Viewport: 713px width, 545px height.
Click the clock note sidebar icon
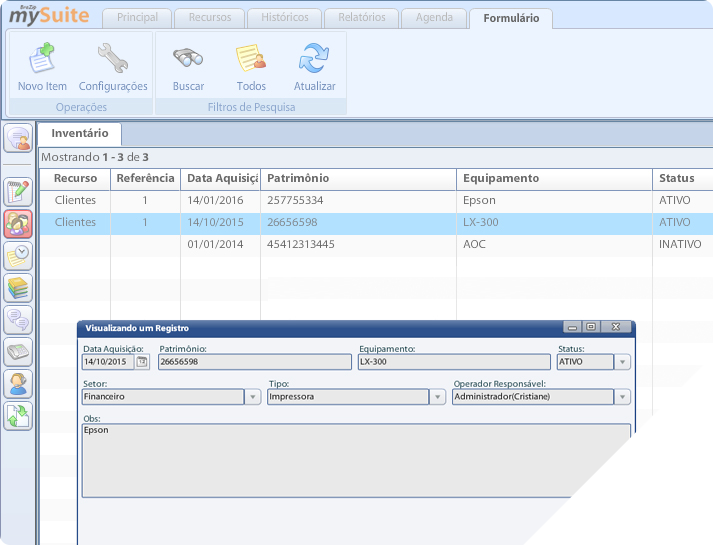(x=18, y=255)
